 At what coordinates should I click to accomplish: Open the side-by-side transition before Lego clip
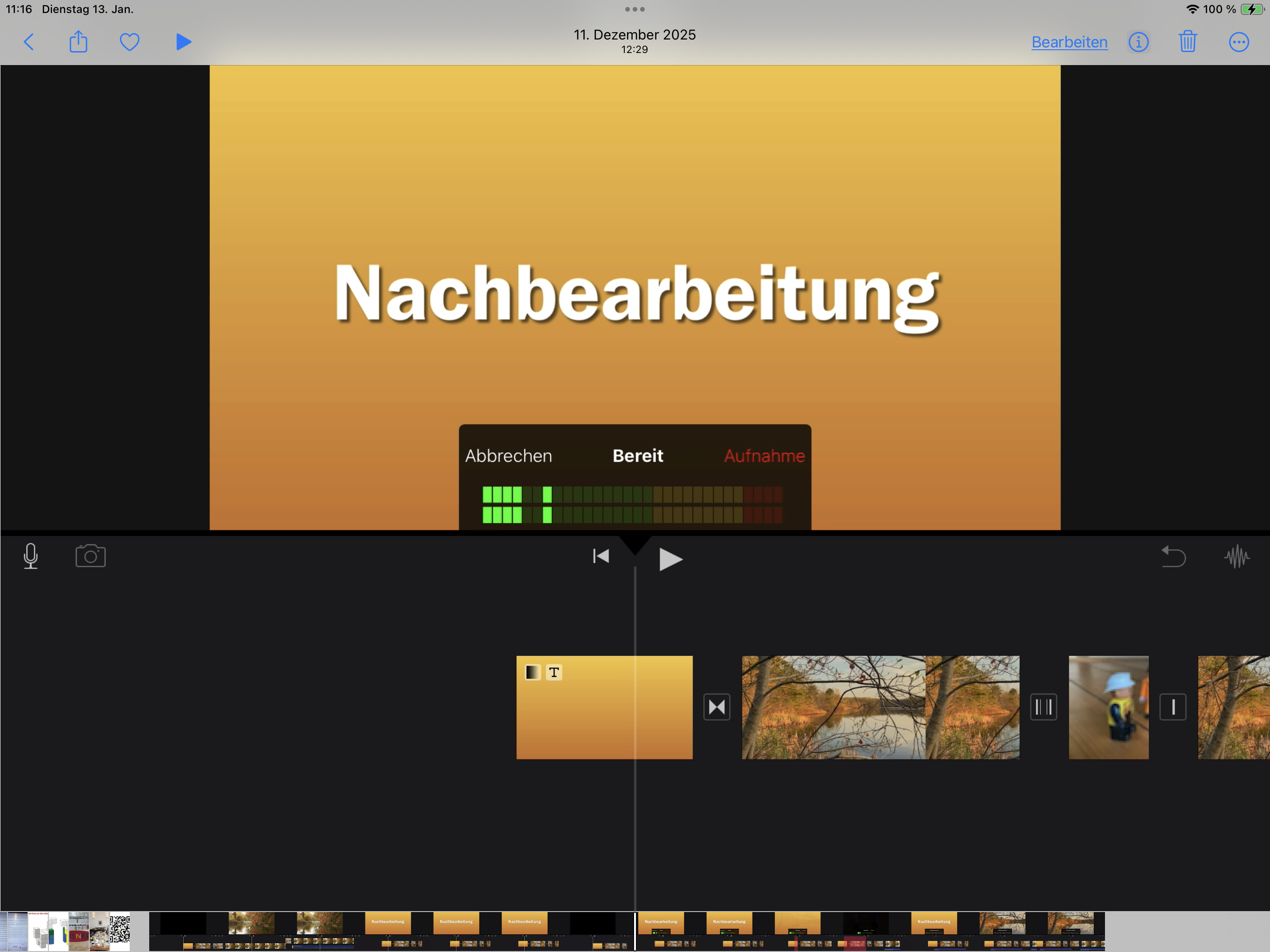point(1044,707)
